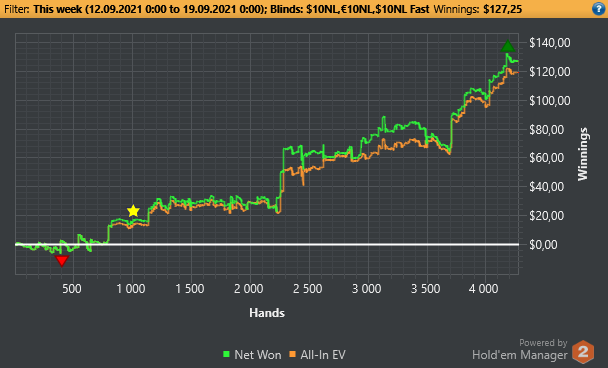
Task: Click the $120,00 y-axis label
Action: pyautogui.click(x=550, y=72)
